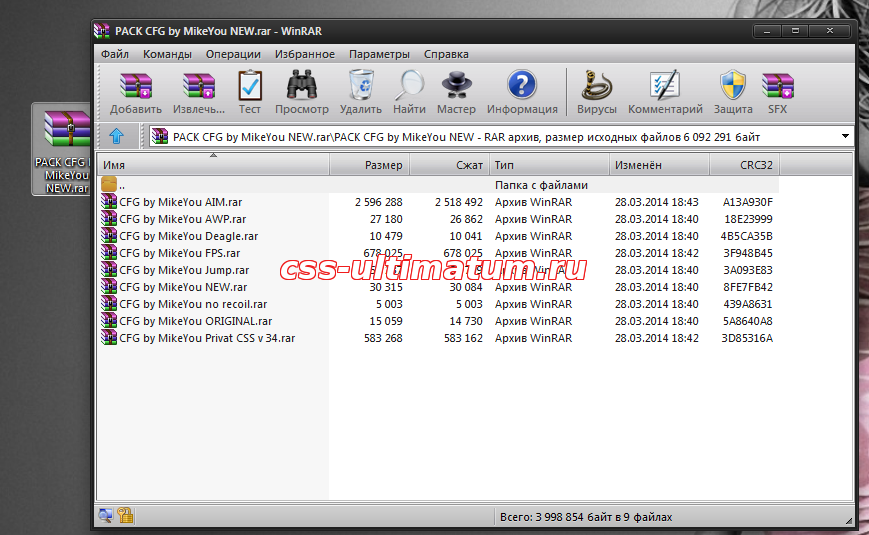Open the Комментарий comment editor
Image resolution: width=869 pixels, height=535 pixels.
click(x=664, y=85)
